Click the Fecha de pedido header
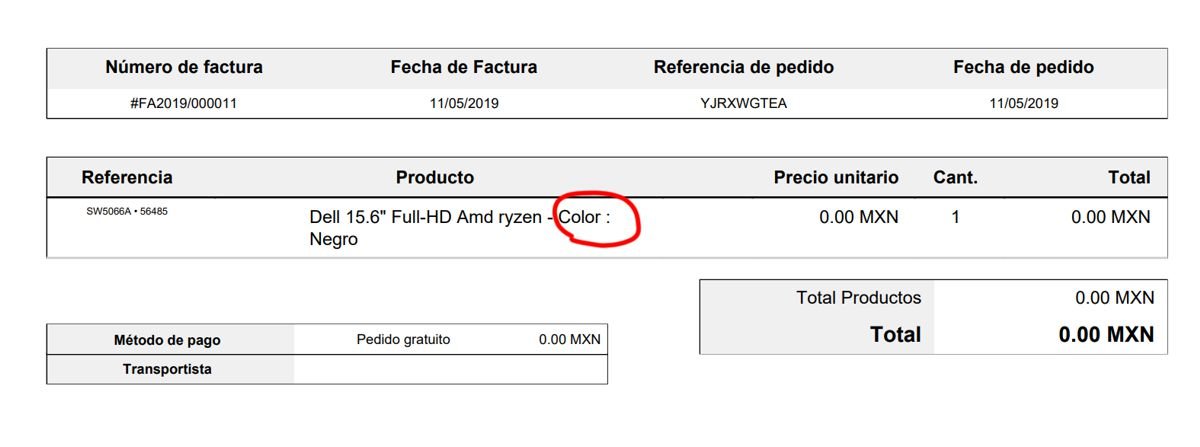 pyautogui.click(x=1023, y=68)
